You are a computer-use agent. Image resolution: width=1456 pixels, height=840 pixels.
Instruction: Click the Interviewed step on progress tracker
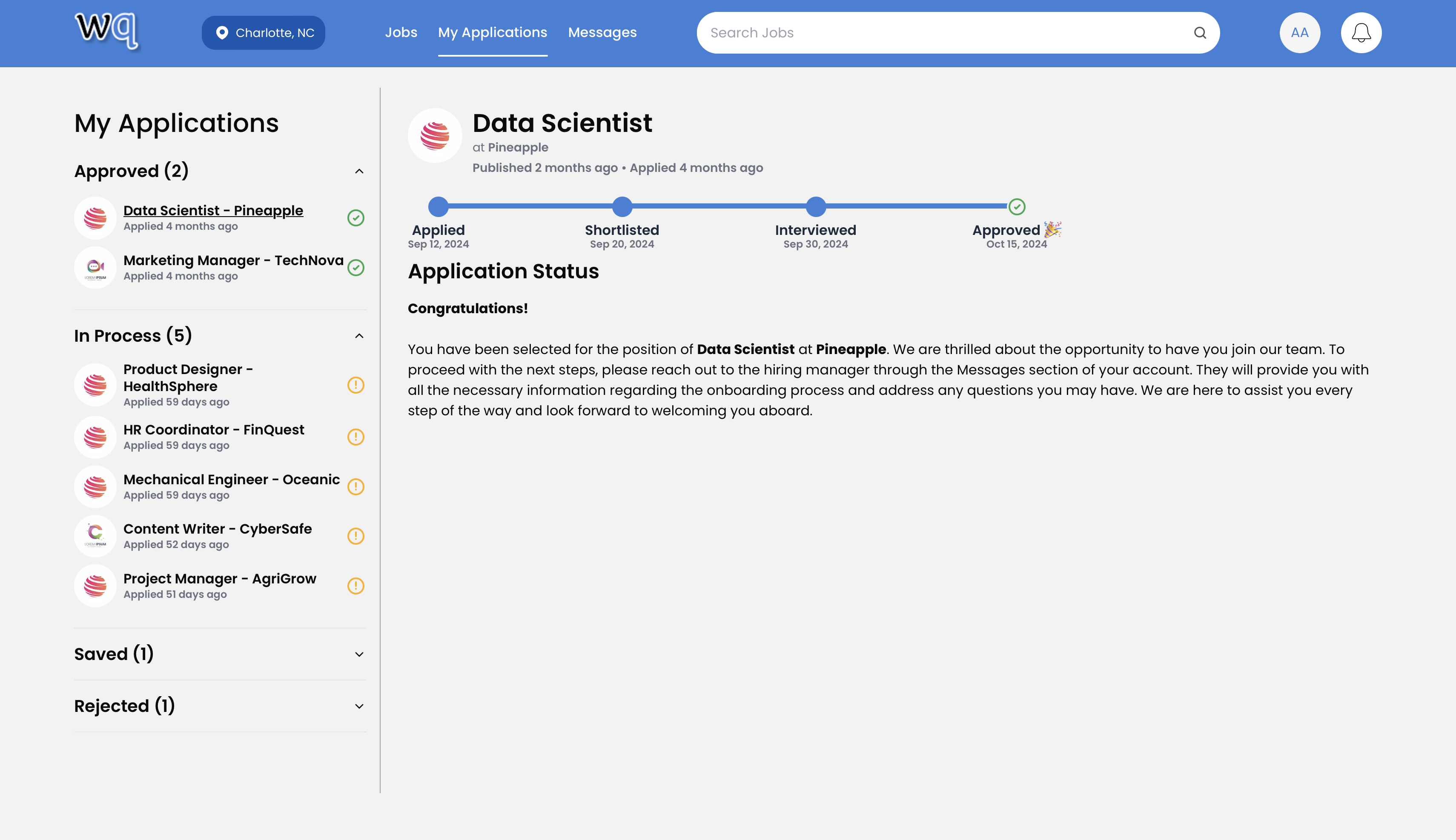pos(815,206)
